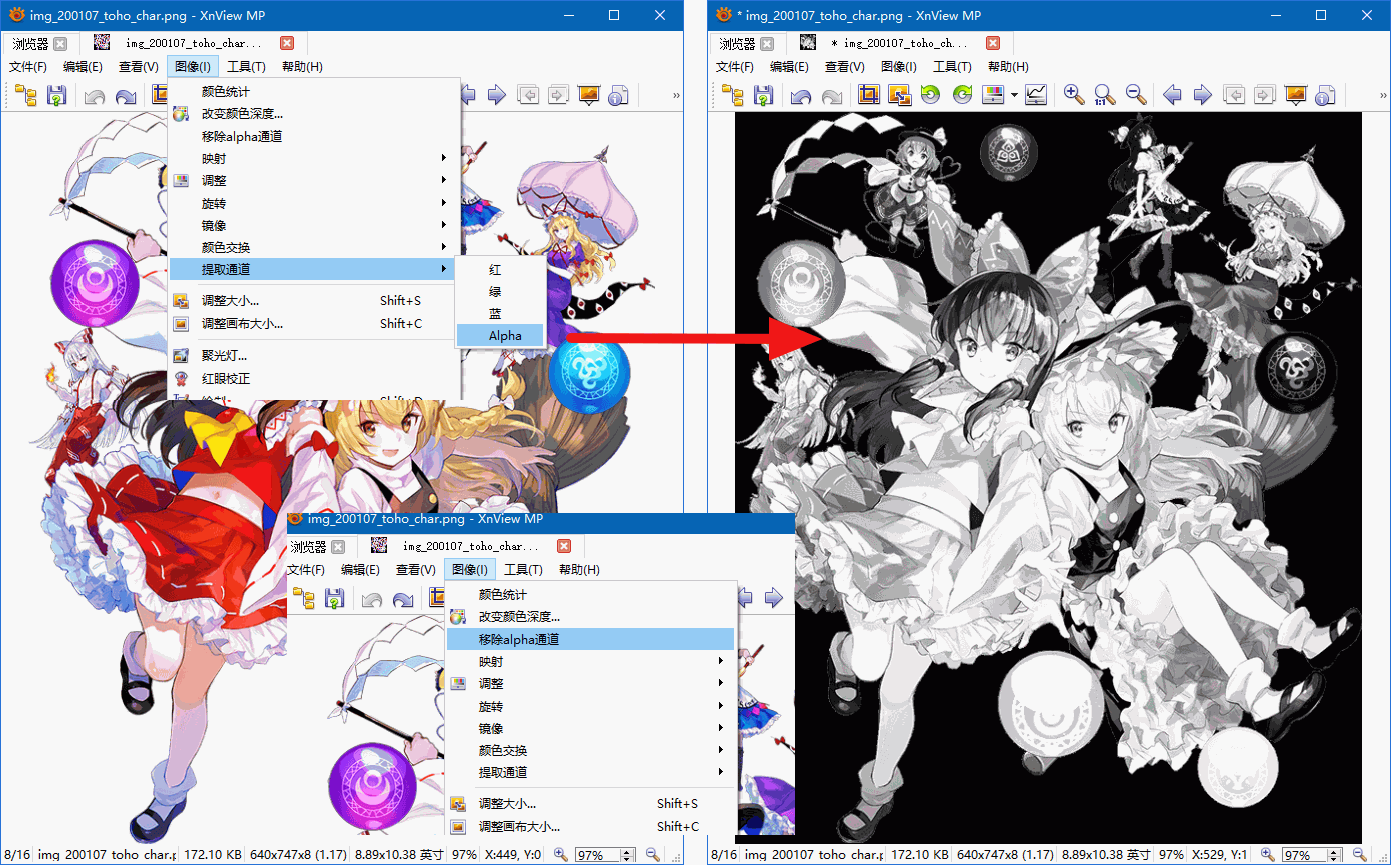Expand 颜色交换 in the bottom window's menu

point(590,750)
